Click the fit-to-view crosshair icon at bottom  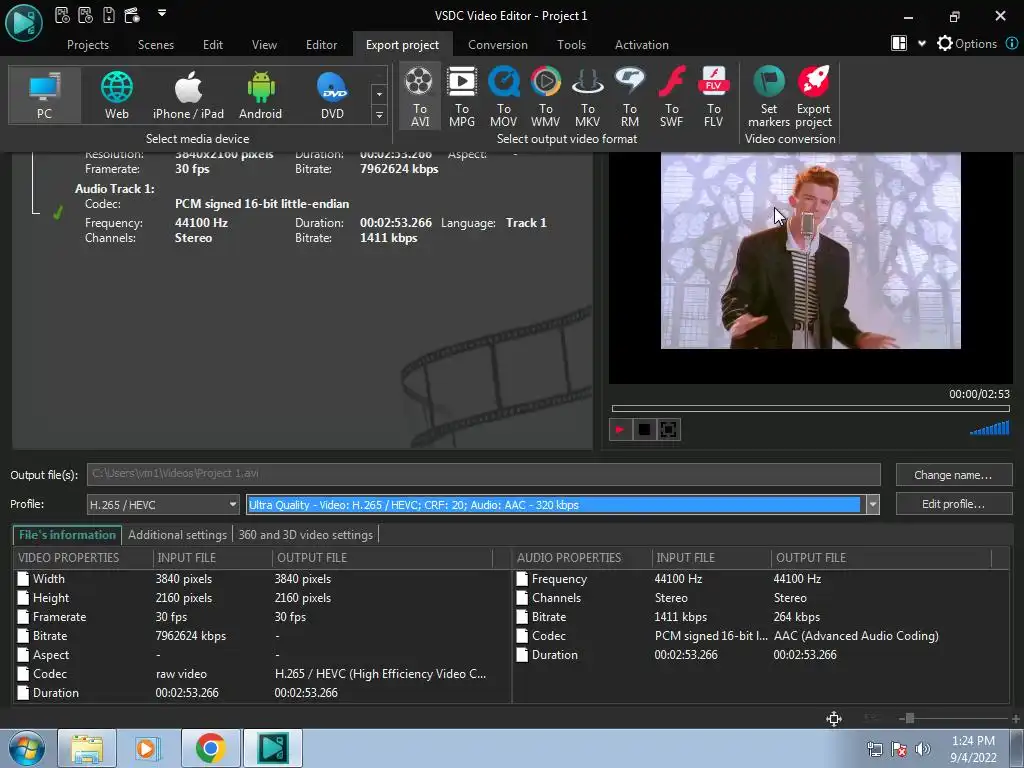(x=834, y=718)
